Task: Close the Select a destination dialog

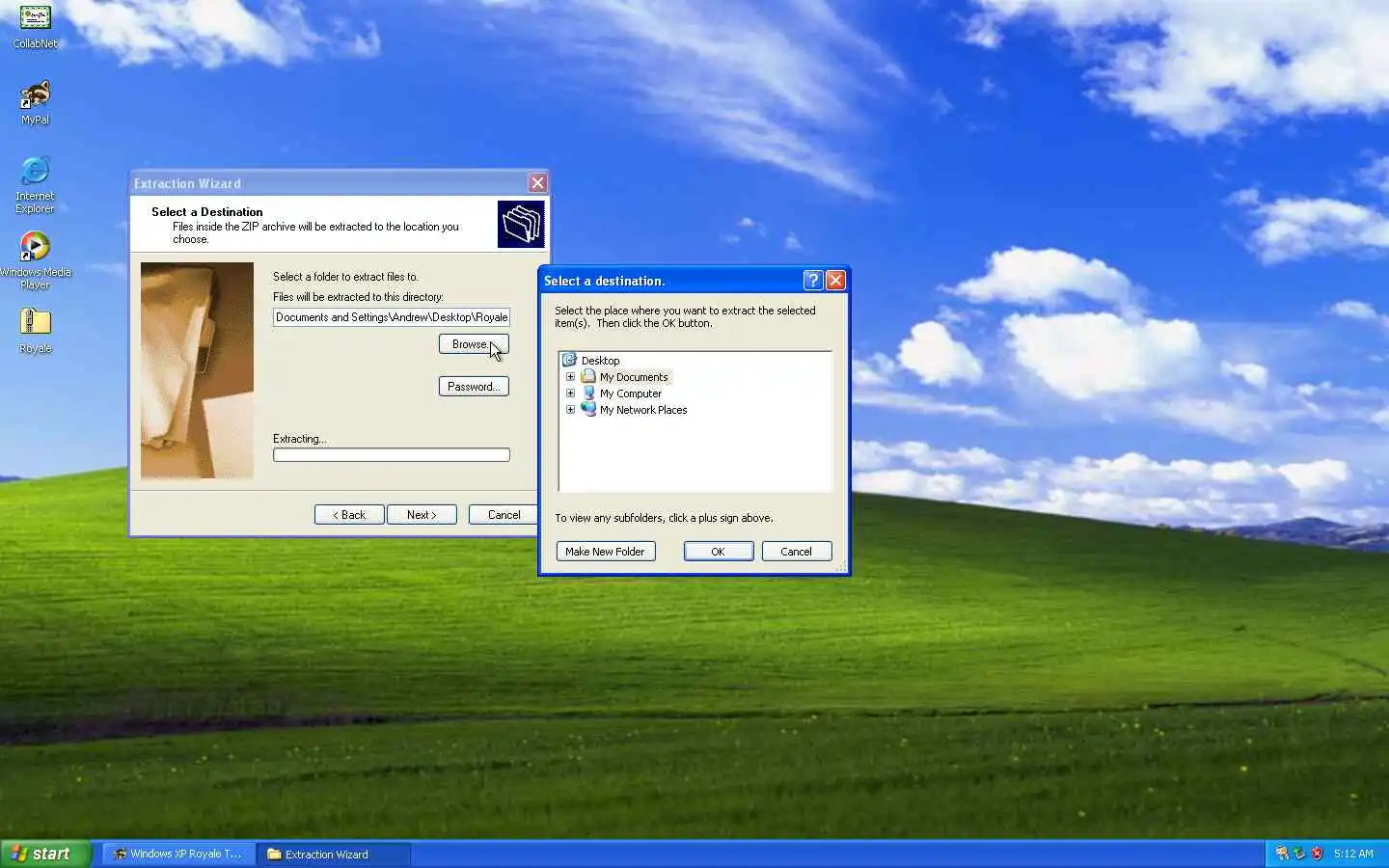Action: click(835, 280)
